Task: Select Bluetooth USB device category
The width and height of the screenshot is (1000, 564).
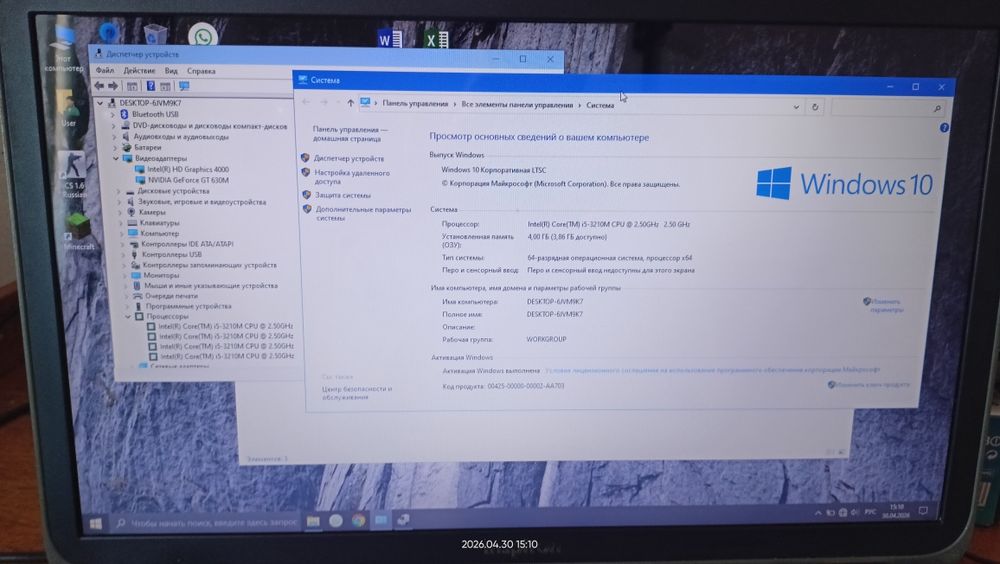Action: (154, 114)
